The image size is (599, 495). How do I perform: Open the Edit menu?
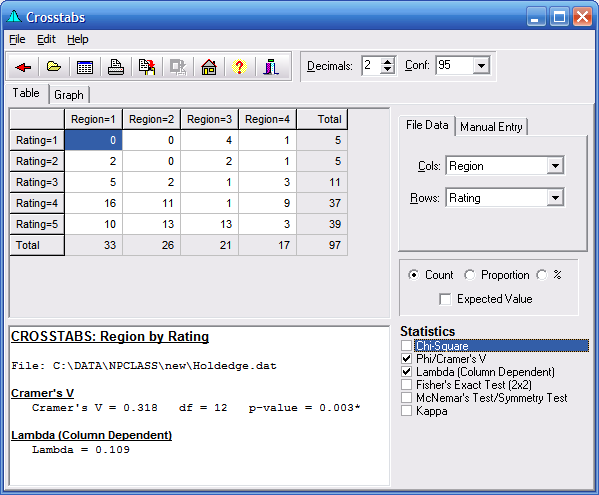click(x=46, y=39)
